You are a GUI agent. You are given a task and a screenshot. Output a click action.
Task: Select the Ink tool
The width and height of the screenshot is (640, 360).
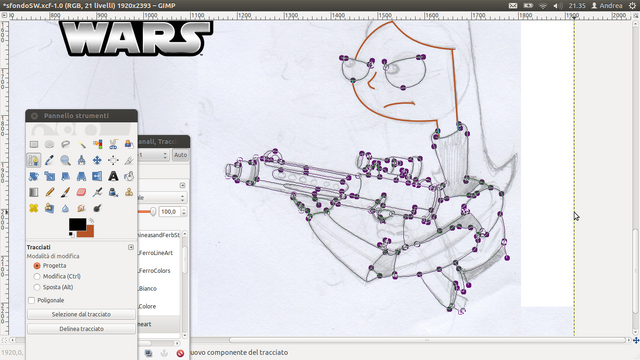(x=113, y=192)
